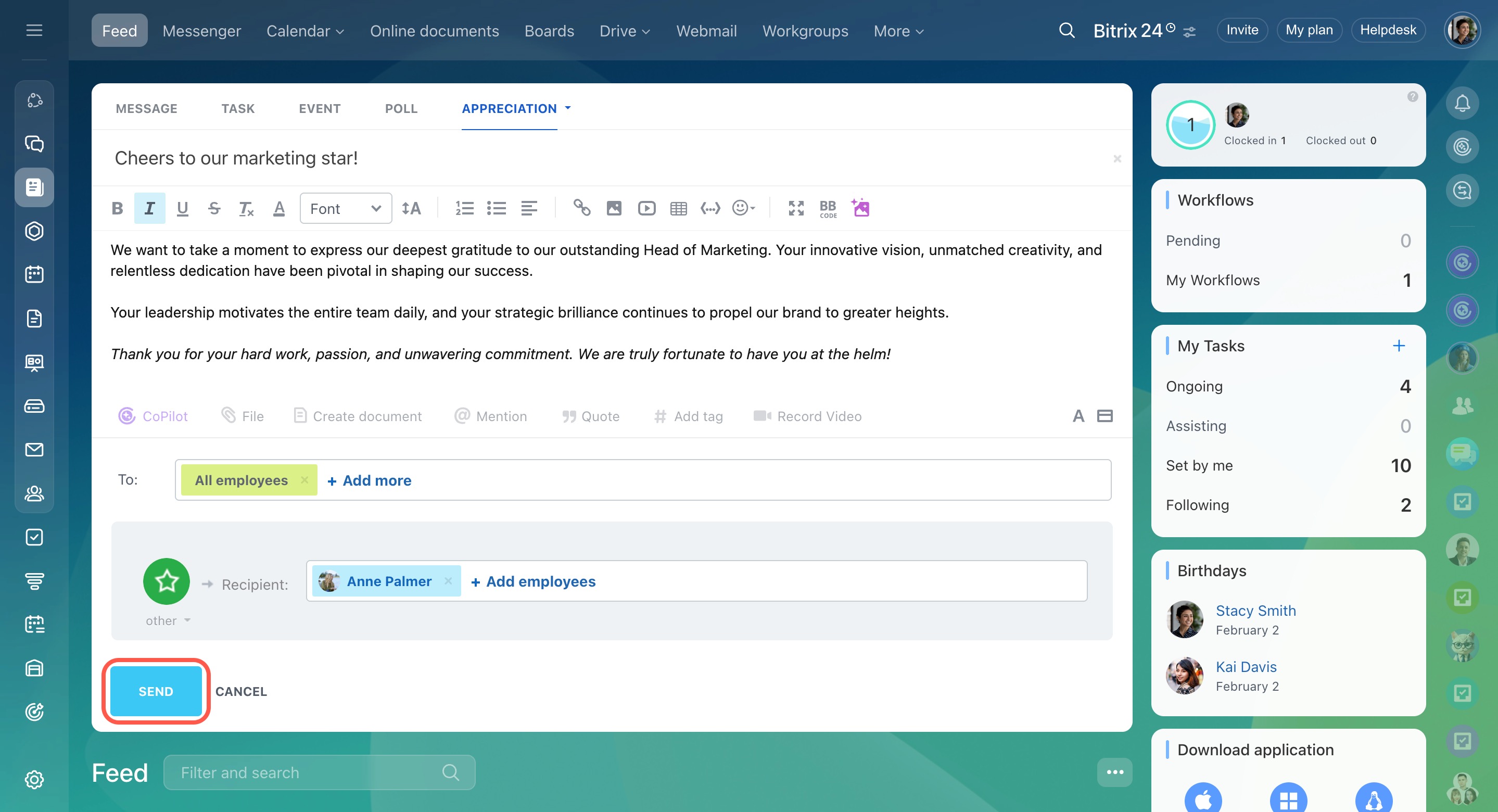
Task: Click the Add employees link
Action: click(534, 581)
